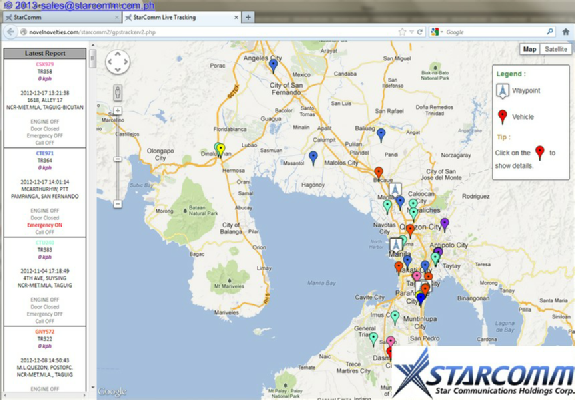Click the sidebar vertical scrollbar thumb

coord(92,59)
